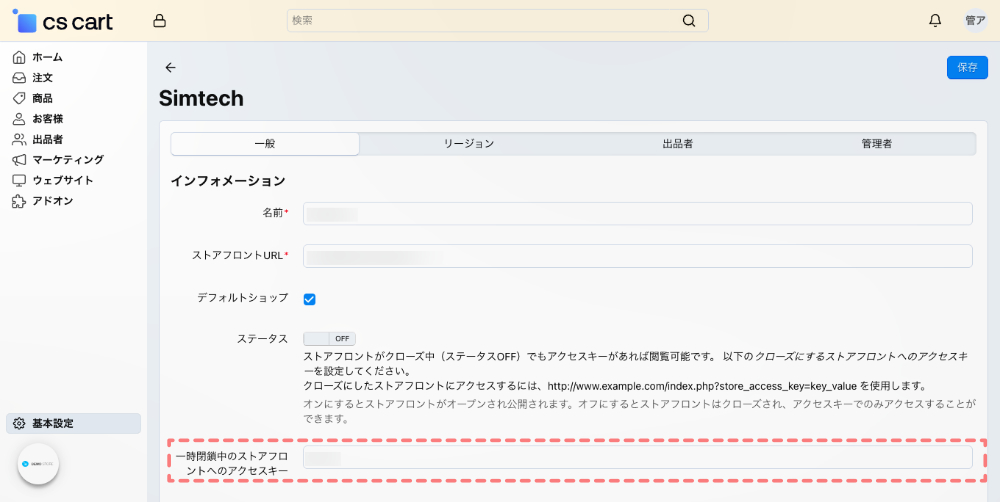Click the search magnifier icon

[x=689, y=21]
